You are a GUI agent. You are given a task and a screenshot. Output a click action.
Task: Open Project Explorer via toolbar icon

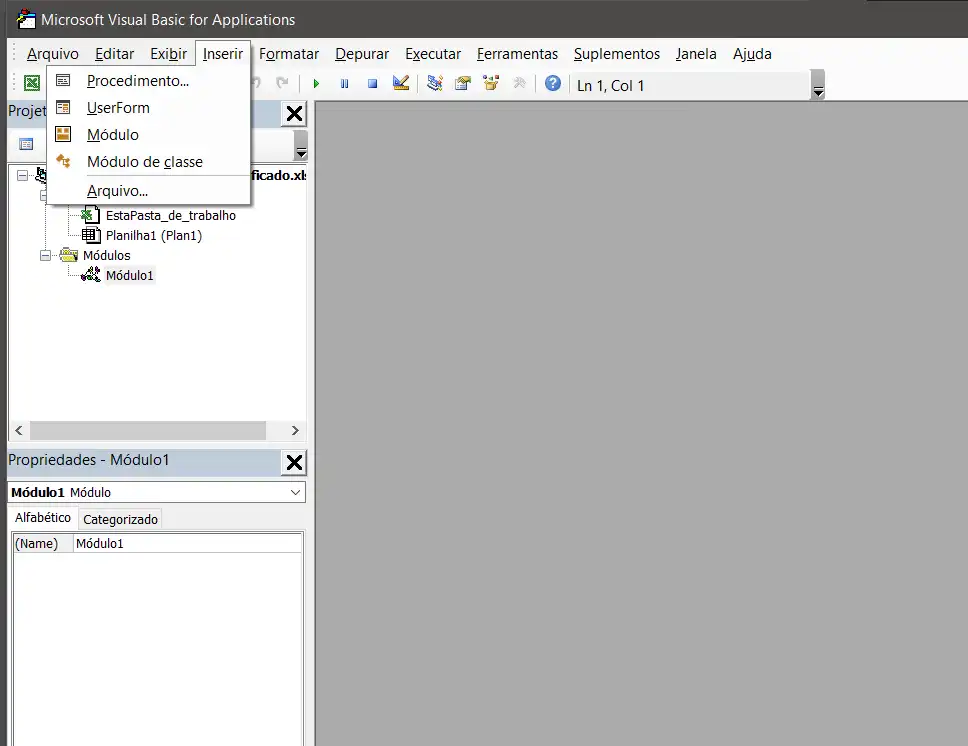pos(435,84)
